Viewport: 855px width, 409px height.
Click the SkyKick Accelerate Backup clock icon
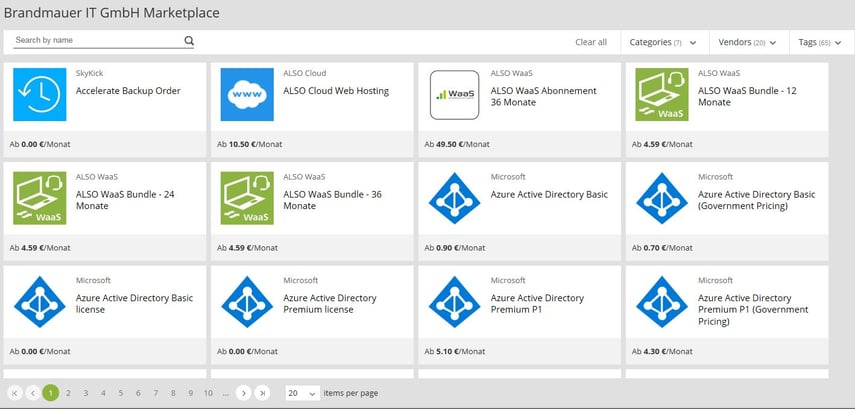(x=39, y=94)
